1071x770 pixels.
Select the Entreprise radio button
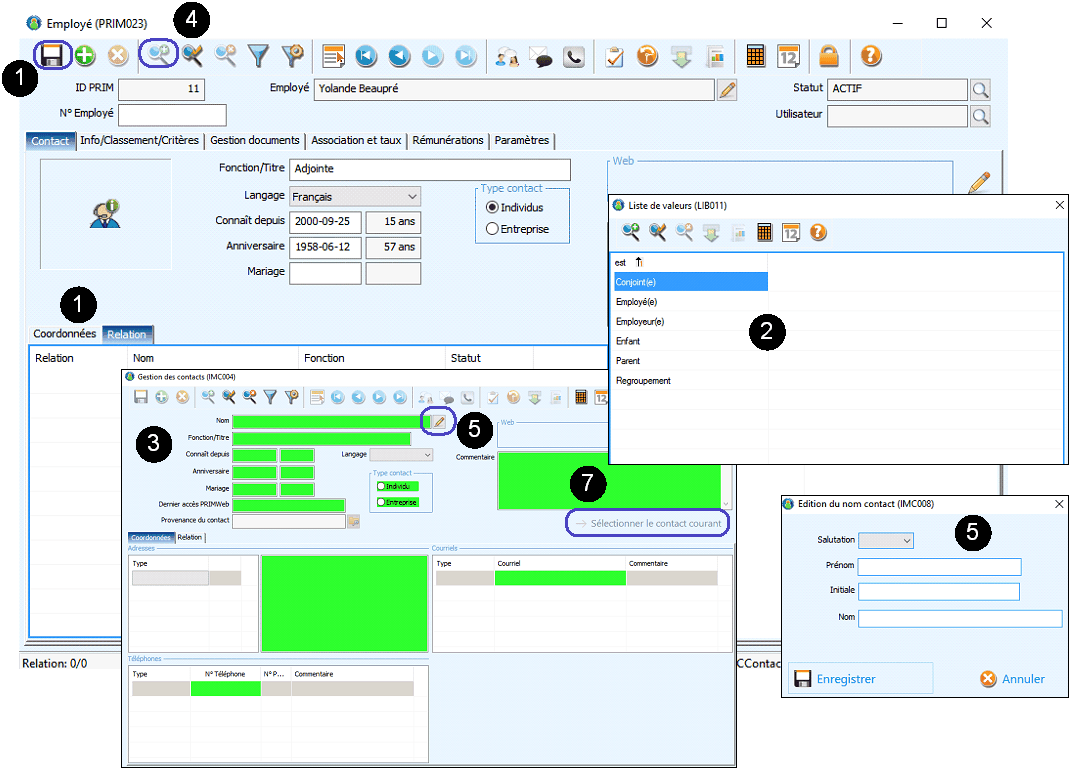(x=492, y=229)
